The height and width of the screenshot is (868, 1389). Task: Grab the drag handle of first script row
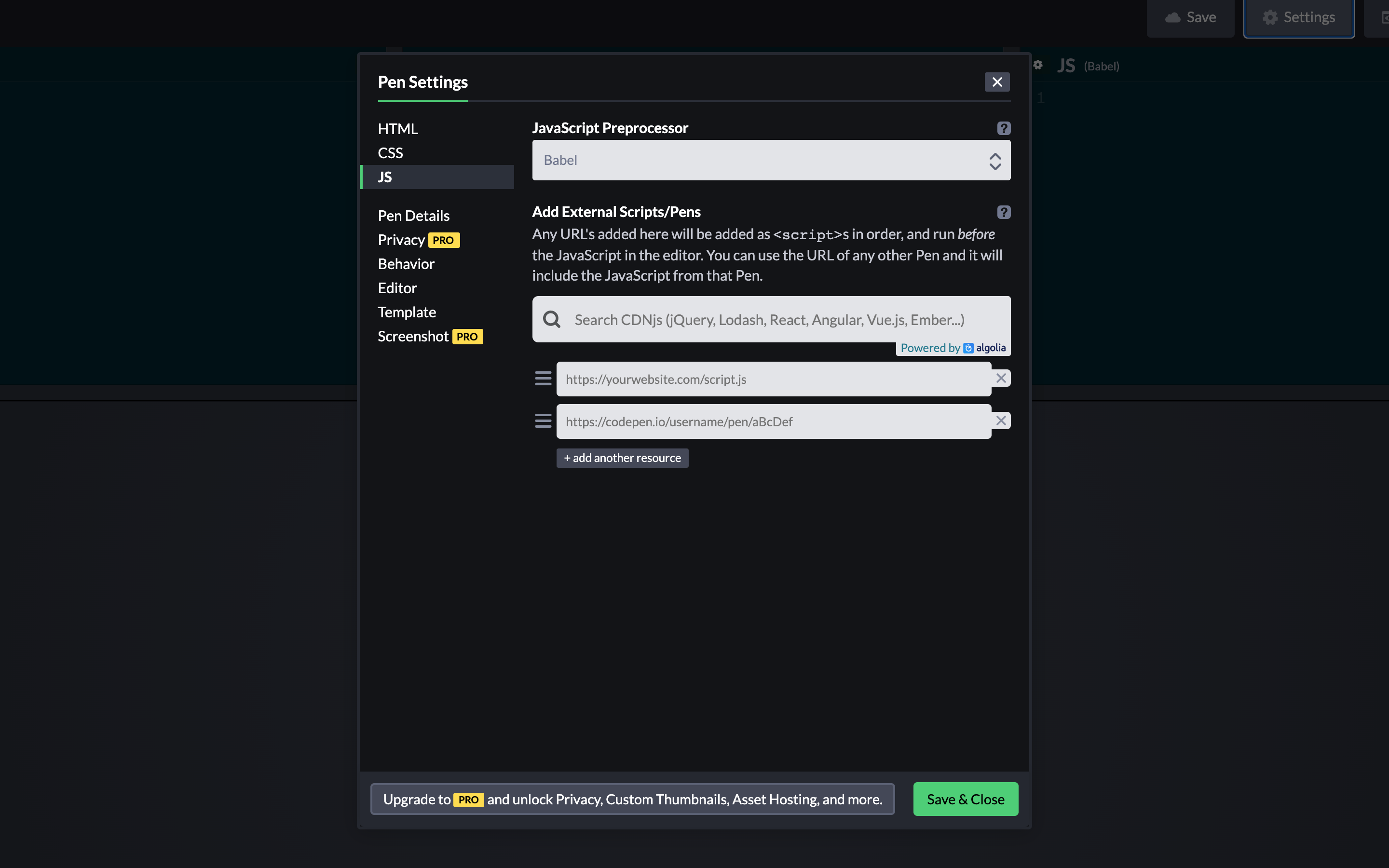coord(543,379)
